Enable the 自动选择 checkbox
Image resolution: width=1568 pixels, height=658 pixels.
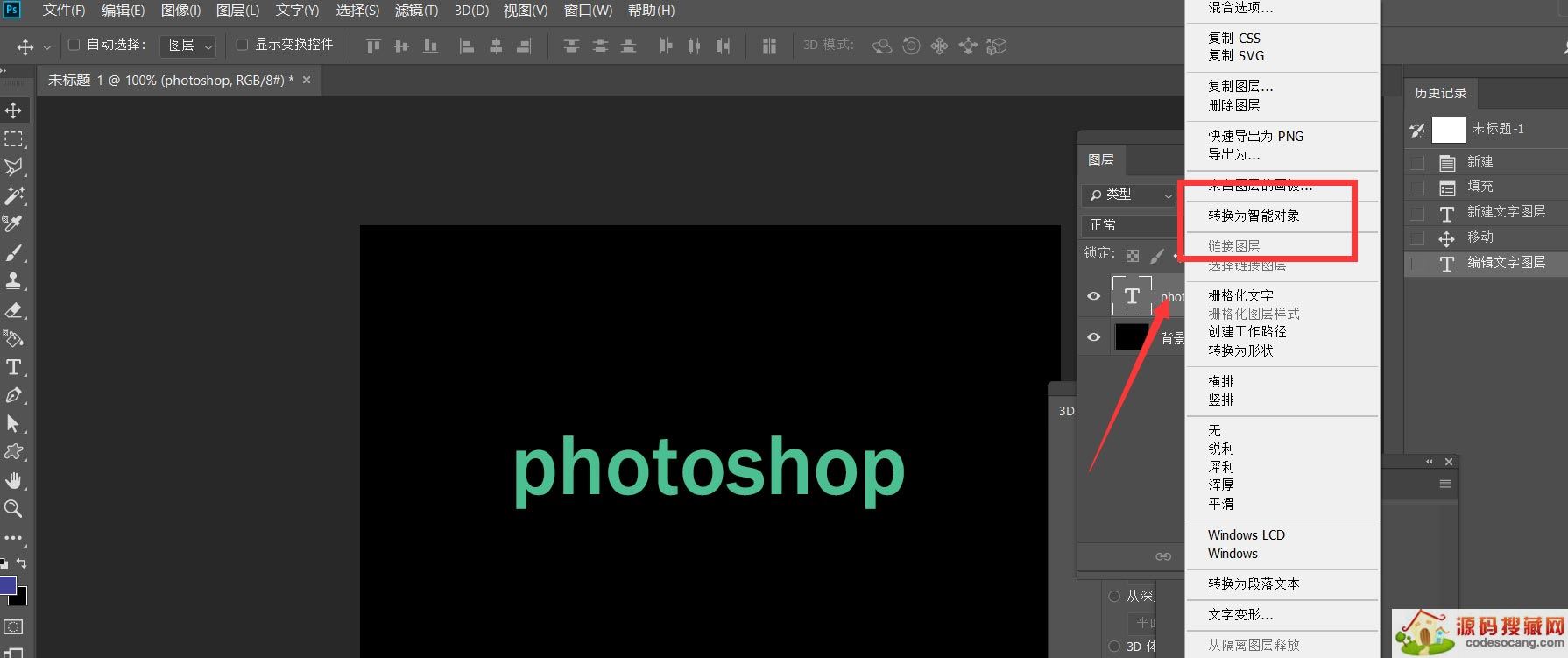click(x=74, y=45)
